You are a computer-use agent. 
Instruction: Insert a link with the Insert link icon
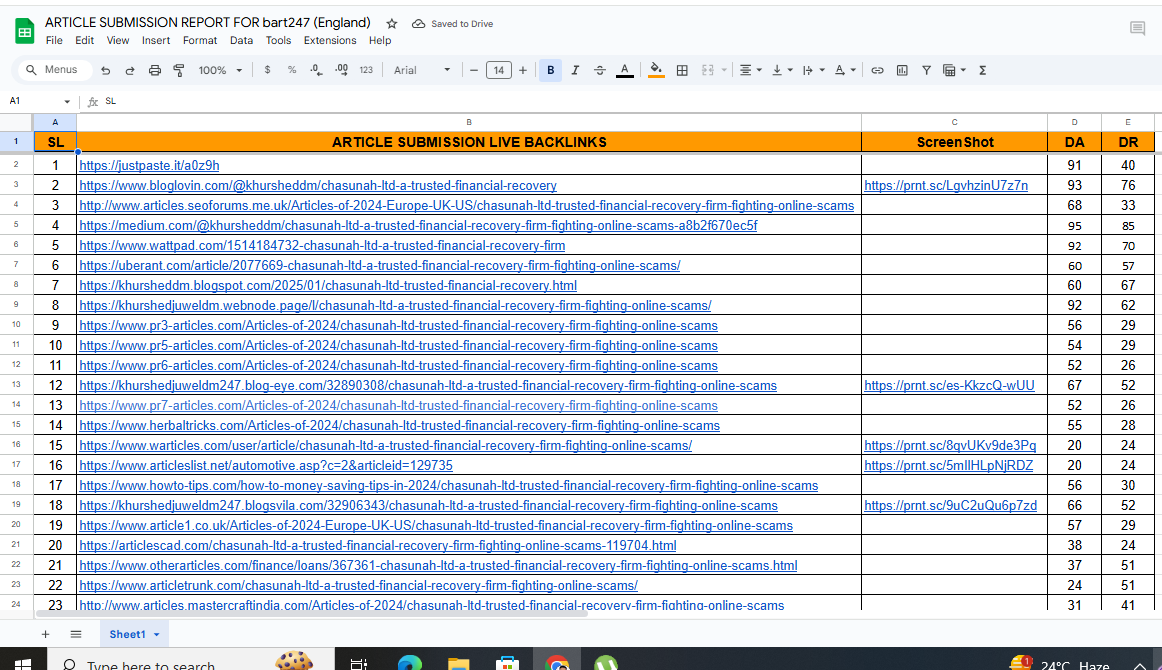pos(877,70)
